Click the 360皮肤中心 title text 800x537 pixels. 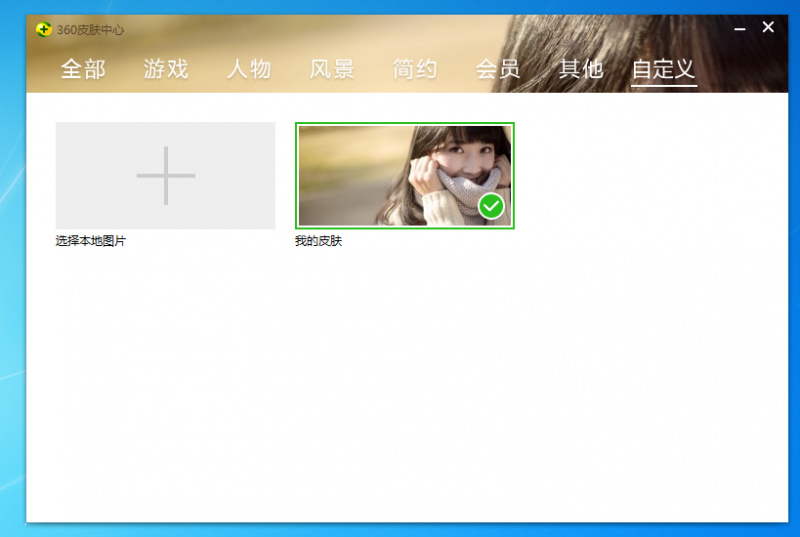[x=90, y=30]
